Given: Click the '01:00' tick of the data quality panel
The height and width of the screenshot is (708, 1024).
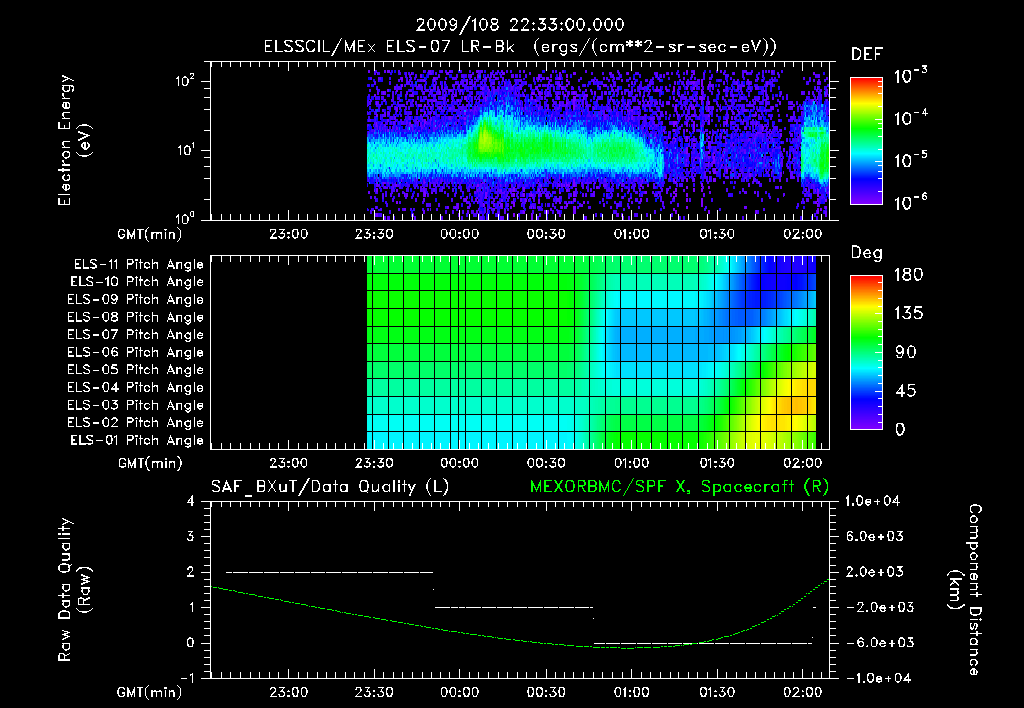Looking at the screenshot, I should tap(632, 692).
